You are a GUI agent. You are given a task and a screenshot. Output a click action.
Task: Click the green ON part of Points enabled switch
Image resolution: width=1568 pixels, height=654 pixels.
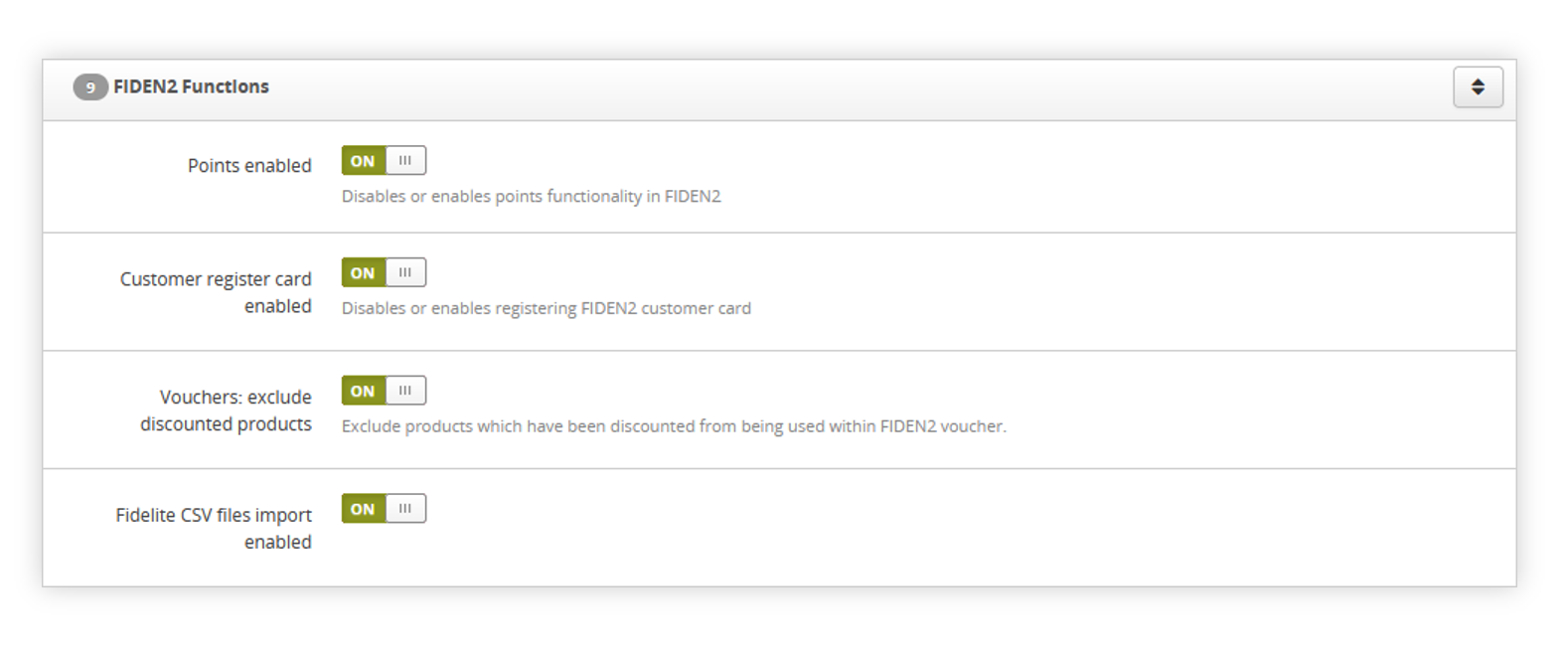pos(363,161)
